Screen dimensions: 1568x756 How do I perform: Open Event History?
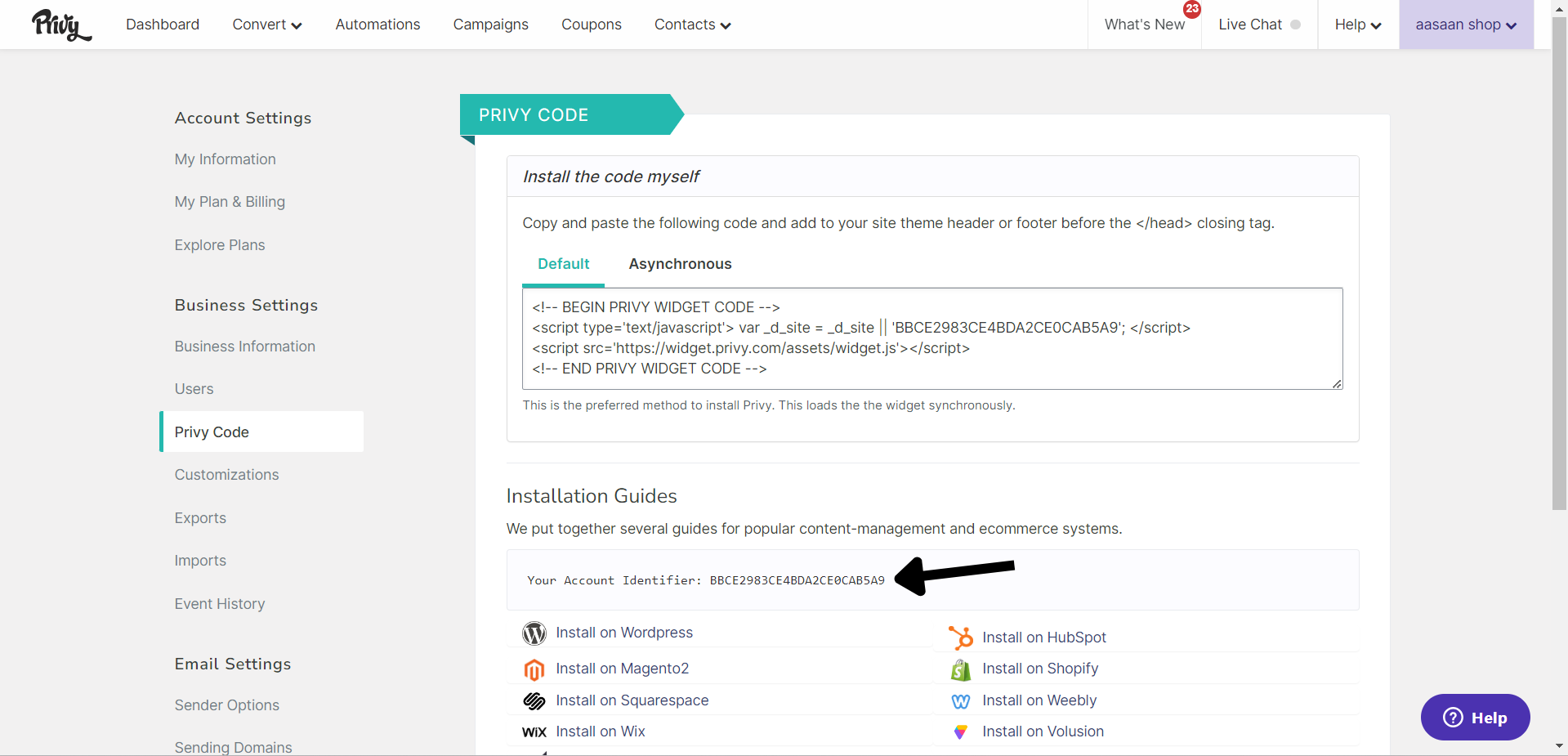click(x=220, y=604)
